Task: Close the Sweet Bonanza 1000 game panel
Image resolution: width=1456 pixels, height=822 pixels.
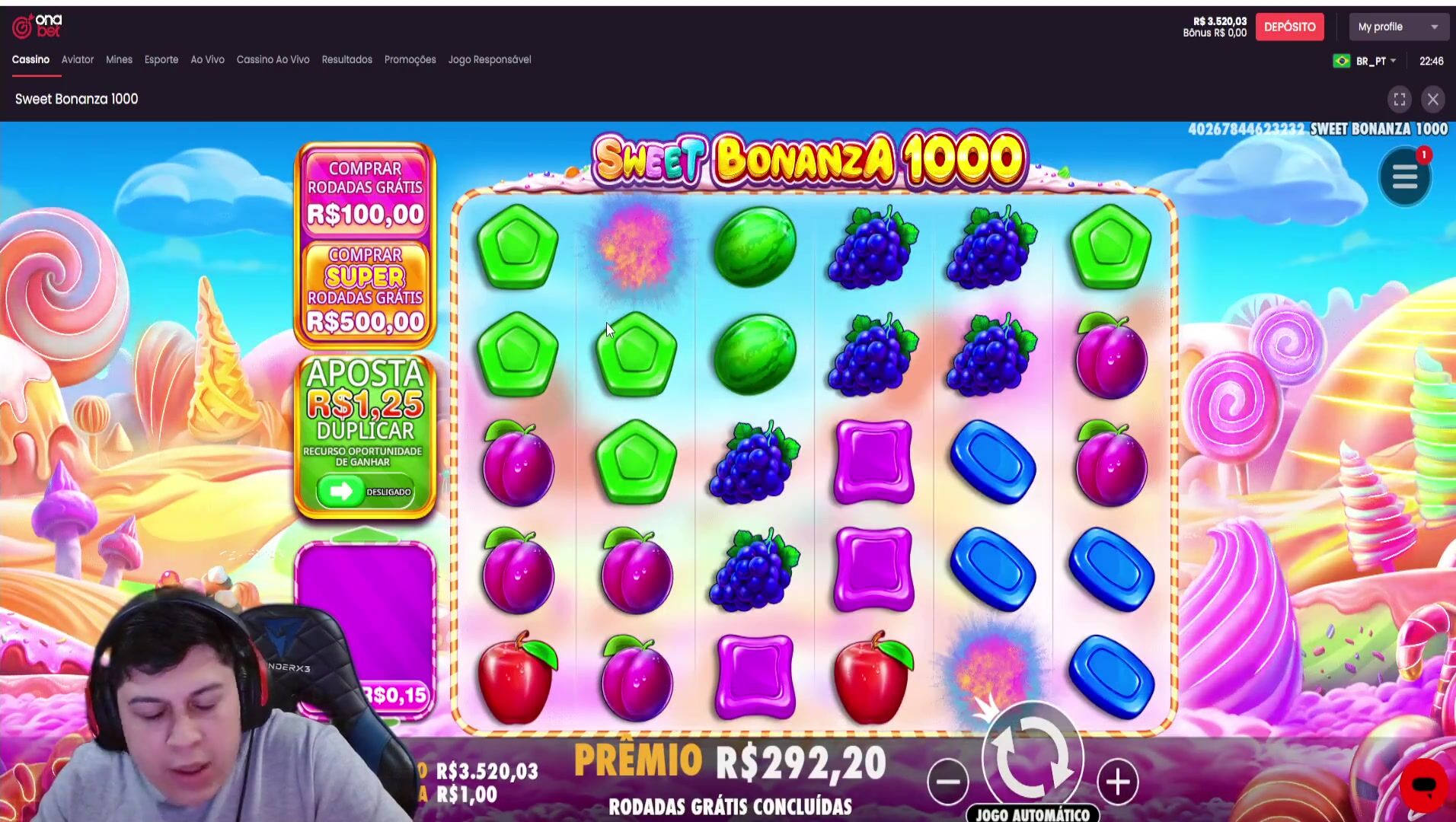Action: tap(1433, 100)
